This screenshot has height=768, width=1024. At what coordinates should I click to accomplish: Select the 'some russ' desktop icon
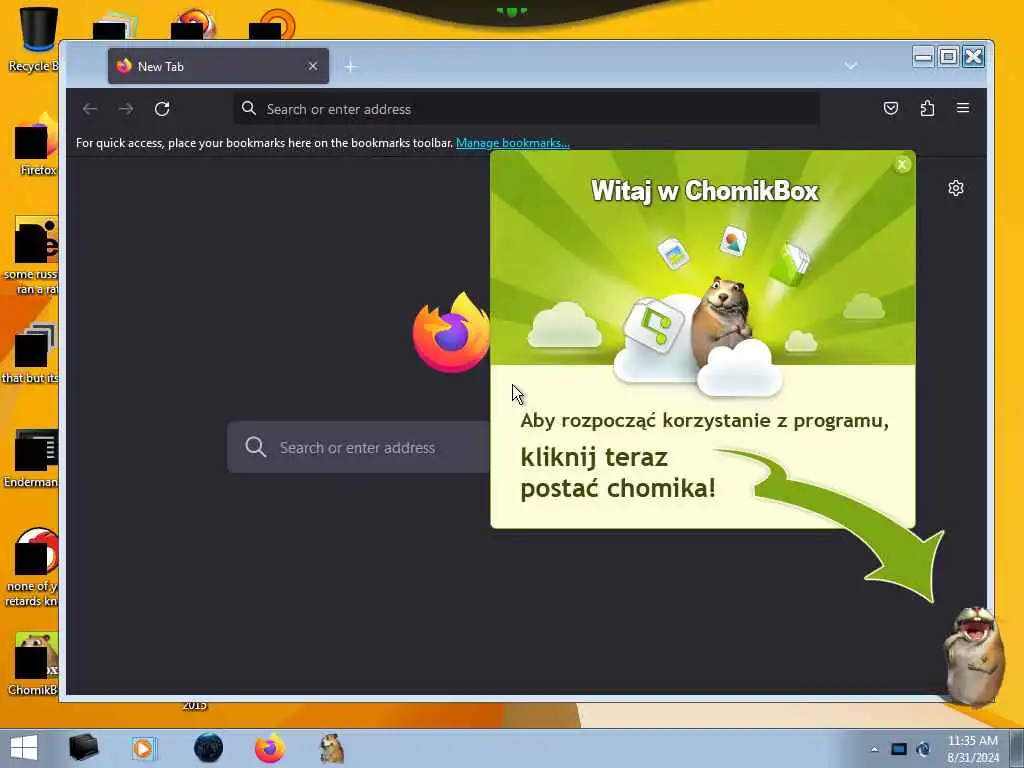tap(33, 256)
